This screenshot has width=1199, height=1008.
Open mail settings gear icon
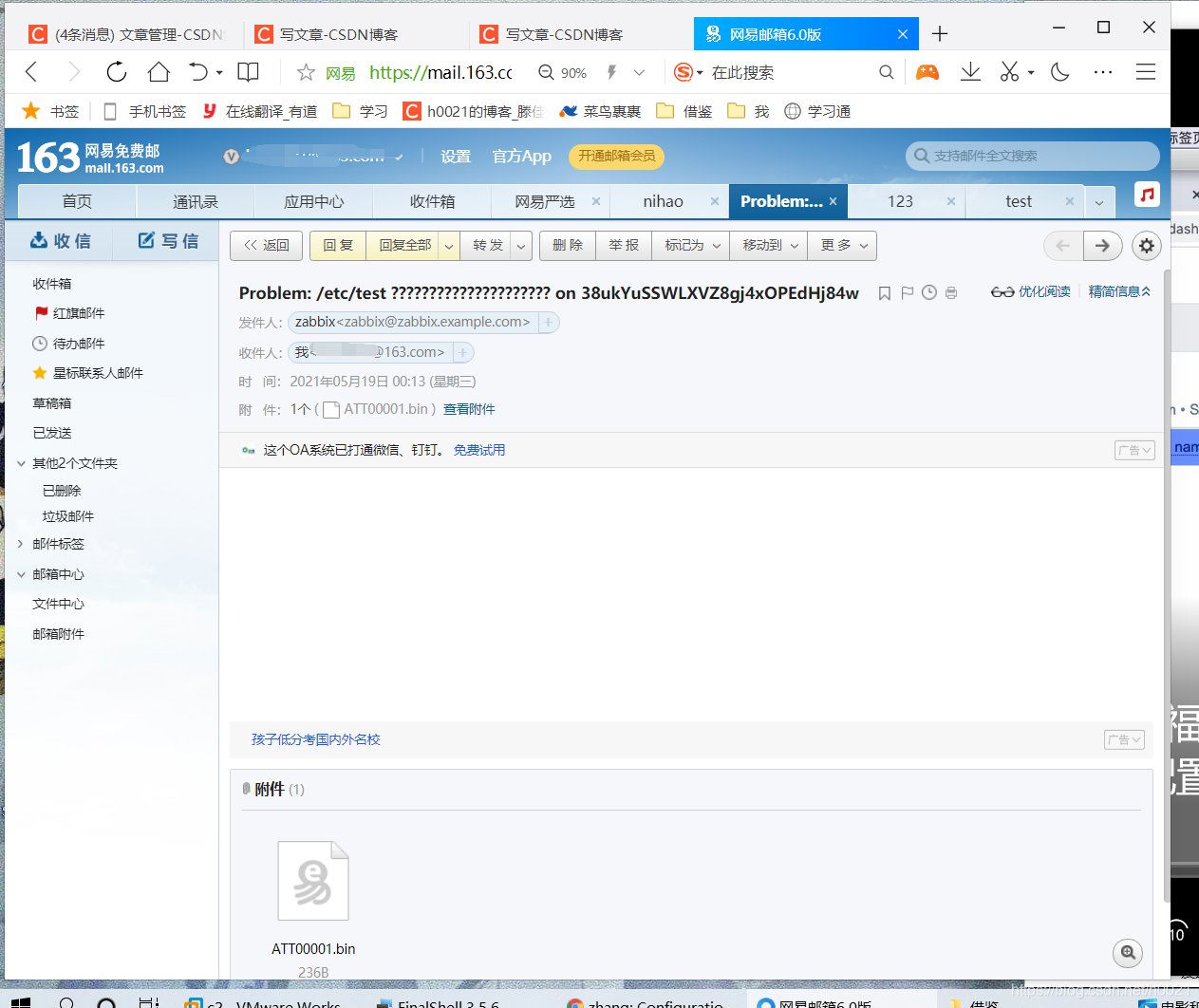tap(1147, 246)
